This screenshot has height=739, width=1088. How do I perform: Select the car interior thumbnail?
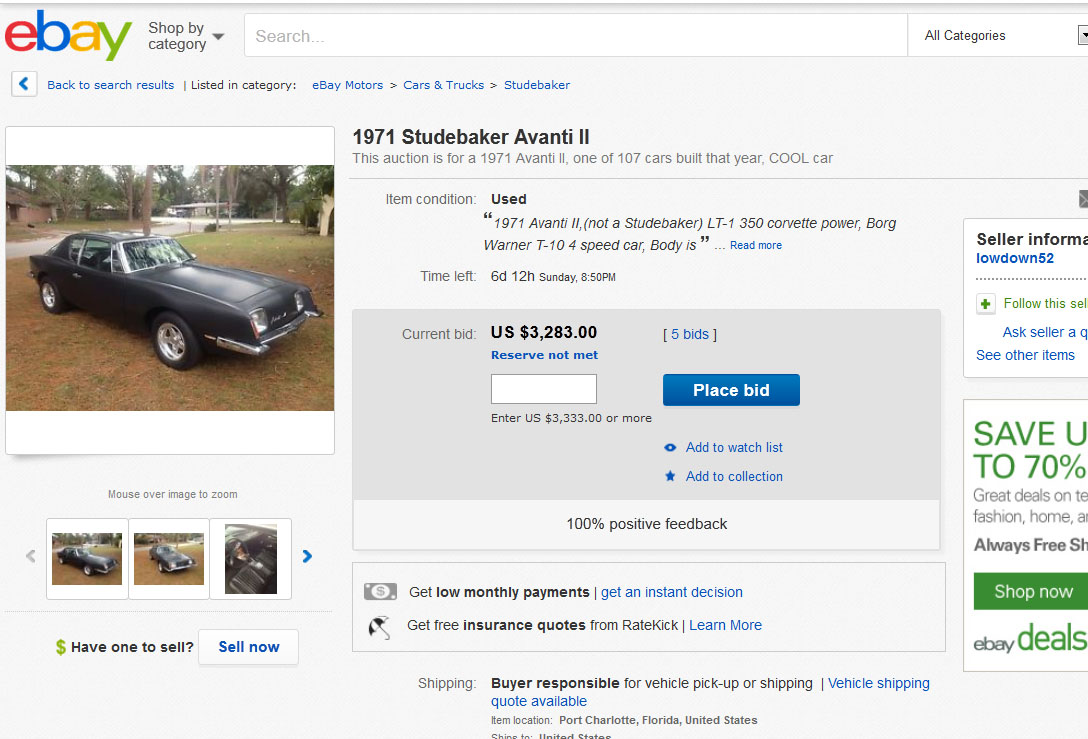pyautogui.click(x=251, y=559)
